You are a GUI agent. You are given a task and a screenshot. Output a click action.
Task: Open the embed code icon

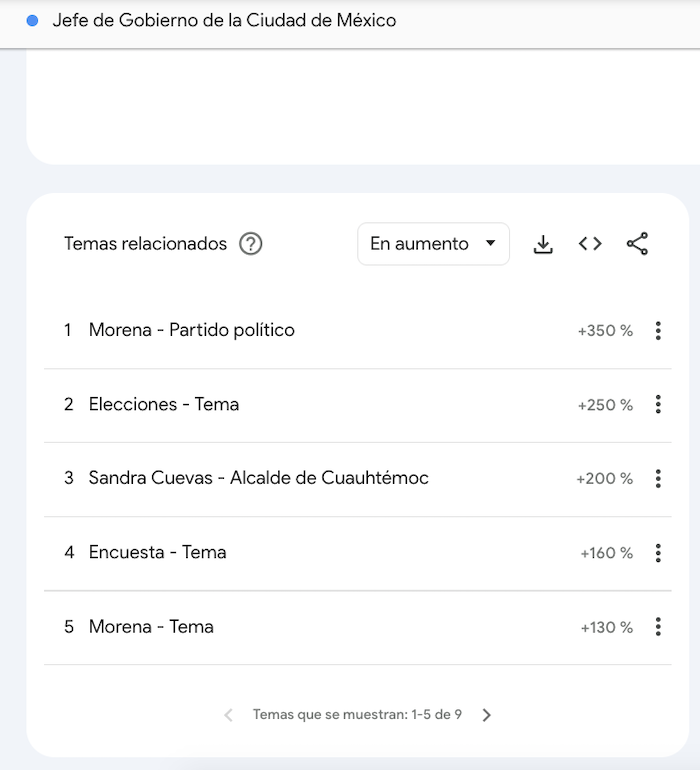(x=590, y=244)
